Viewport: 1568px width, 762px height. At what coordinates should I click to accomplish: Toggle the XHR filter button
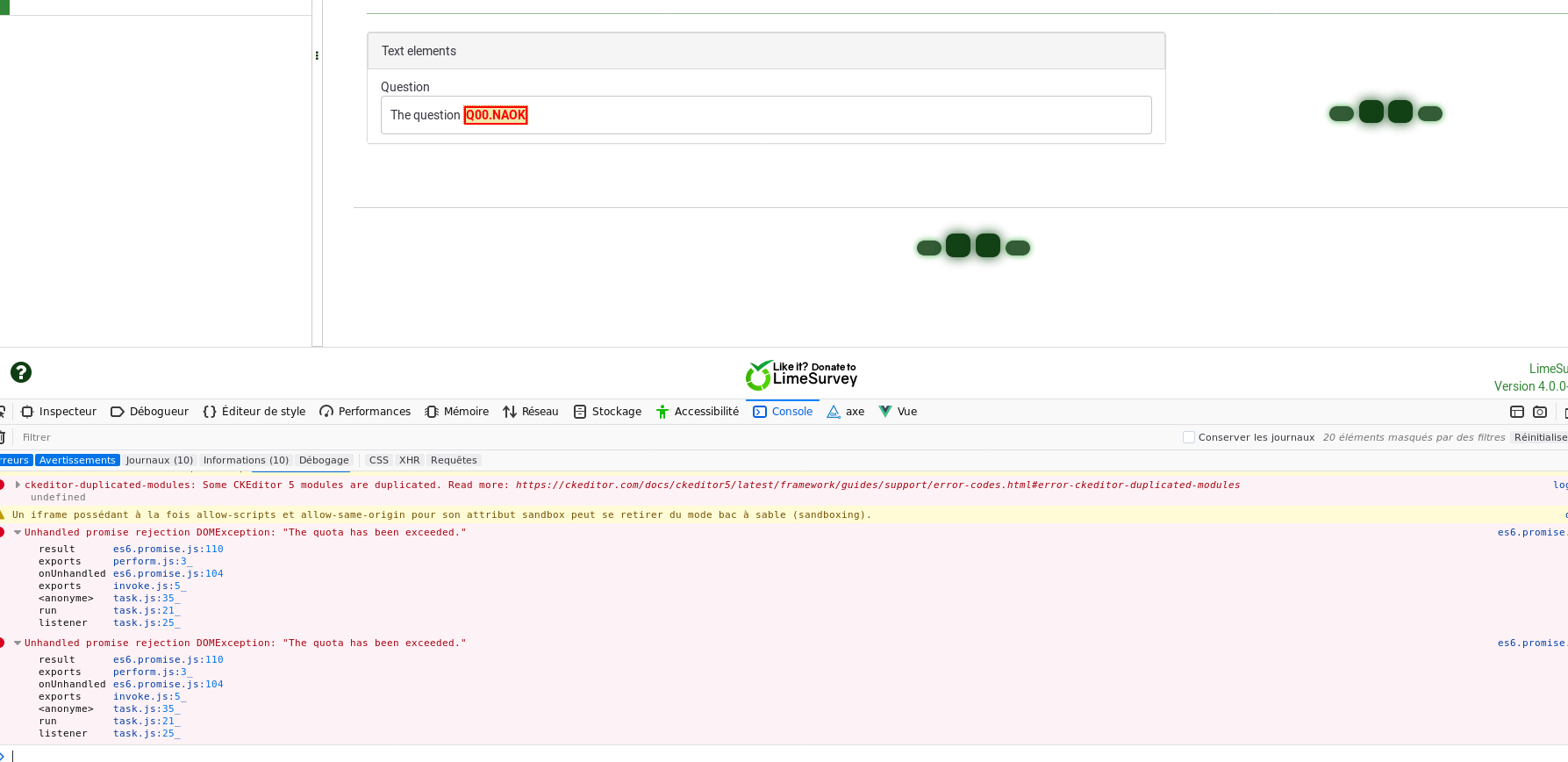409,460
